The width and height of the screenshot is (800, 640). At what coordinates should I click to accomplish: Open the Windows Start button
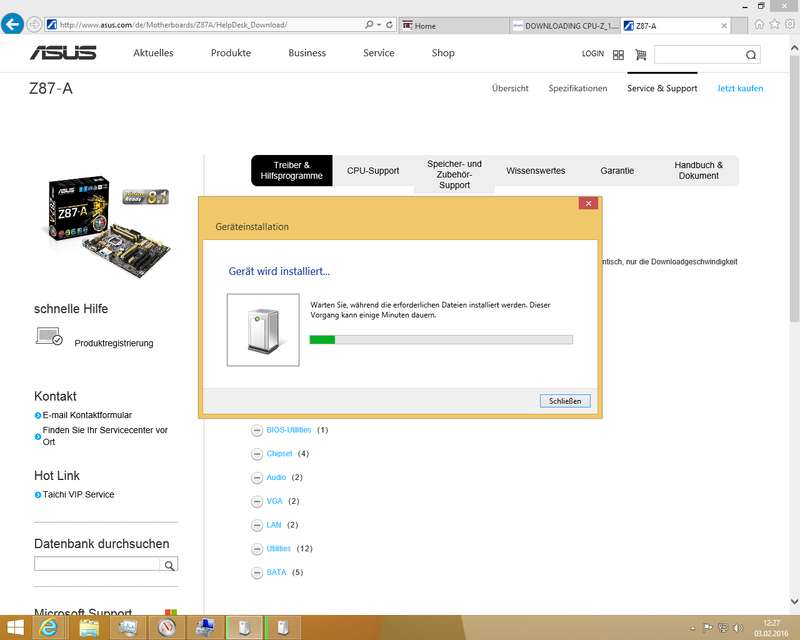15,627
